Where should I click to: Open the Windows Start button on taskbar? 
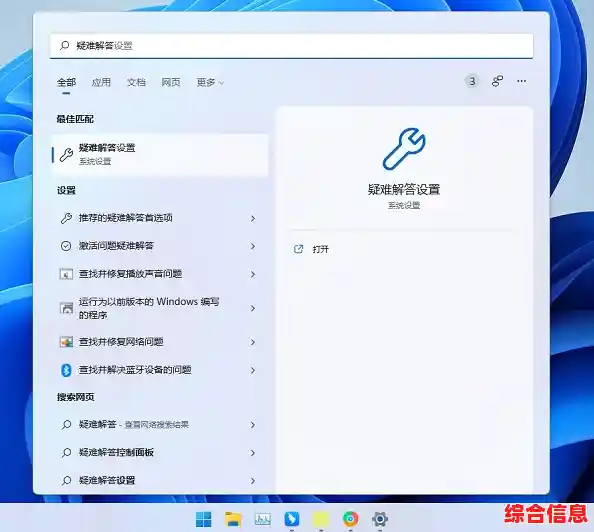point(203,519)
